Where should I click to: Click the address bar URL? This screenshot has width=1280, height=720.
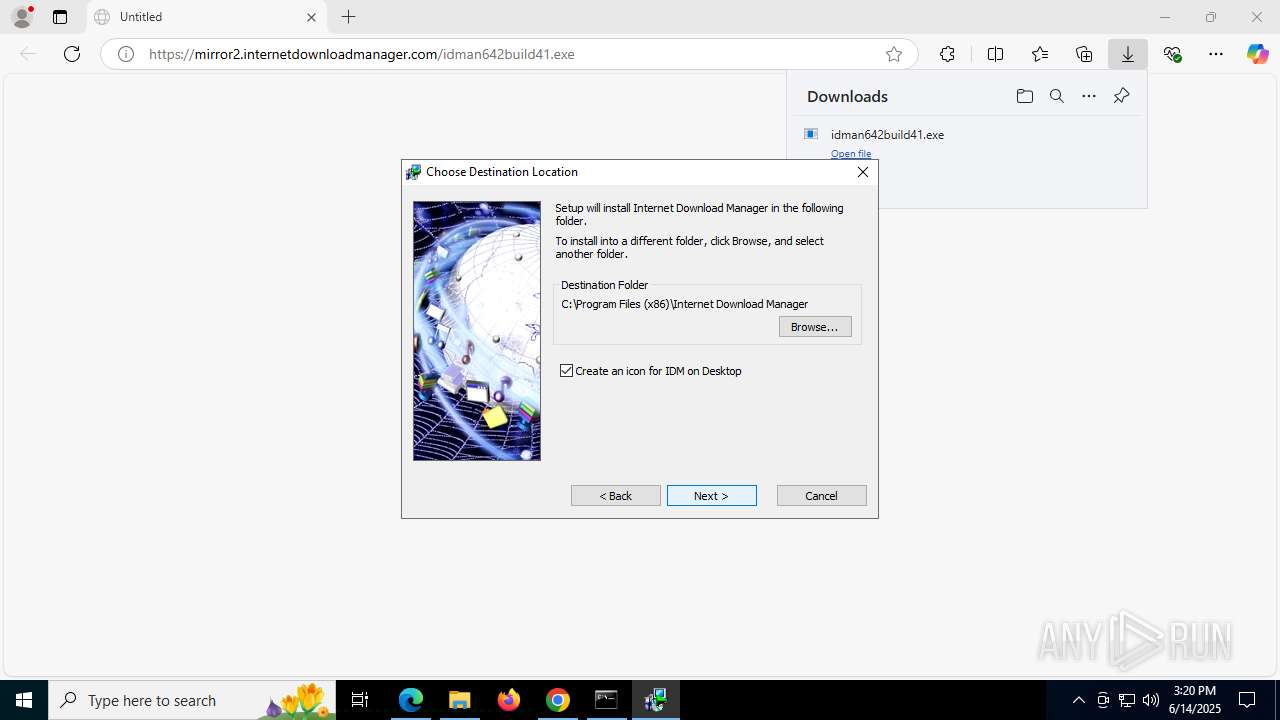point(361,54)
